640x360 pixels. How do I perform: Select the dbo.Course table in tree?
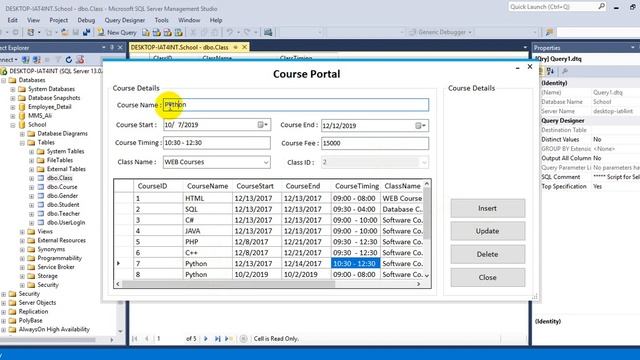62,187
